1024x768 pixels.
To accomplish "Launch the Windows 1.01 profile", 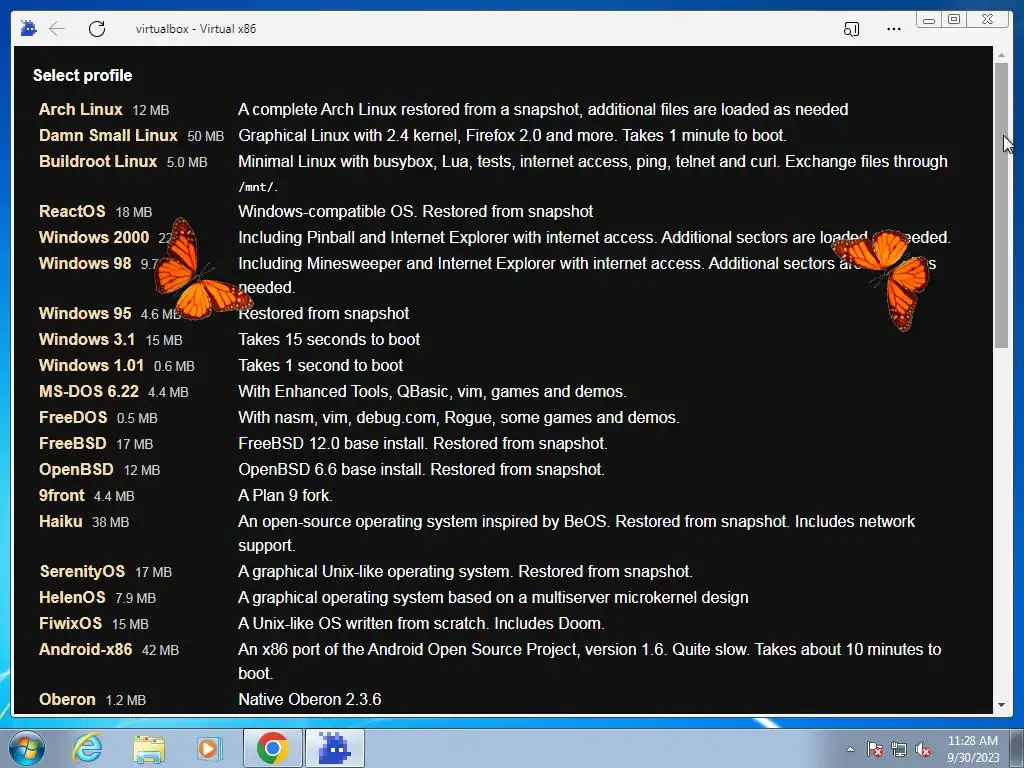I will pyautogui.click(x=91, y=365).
